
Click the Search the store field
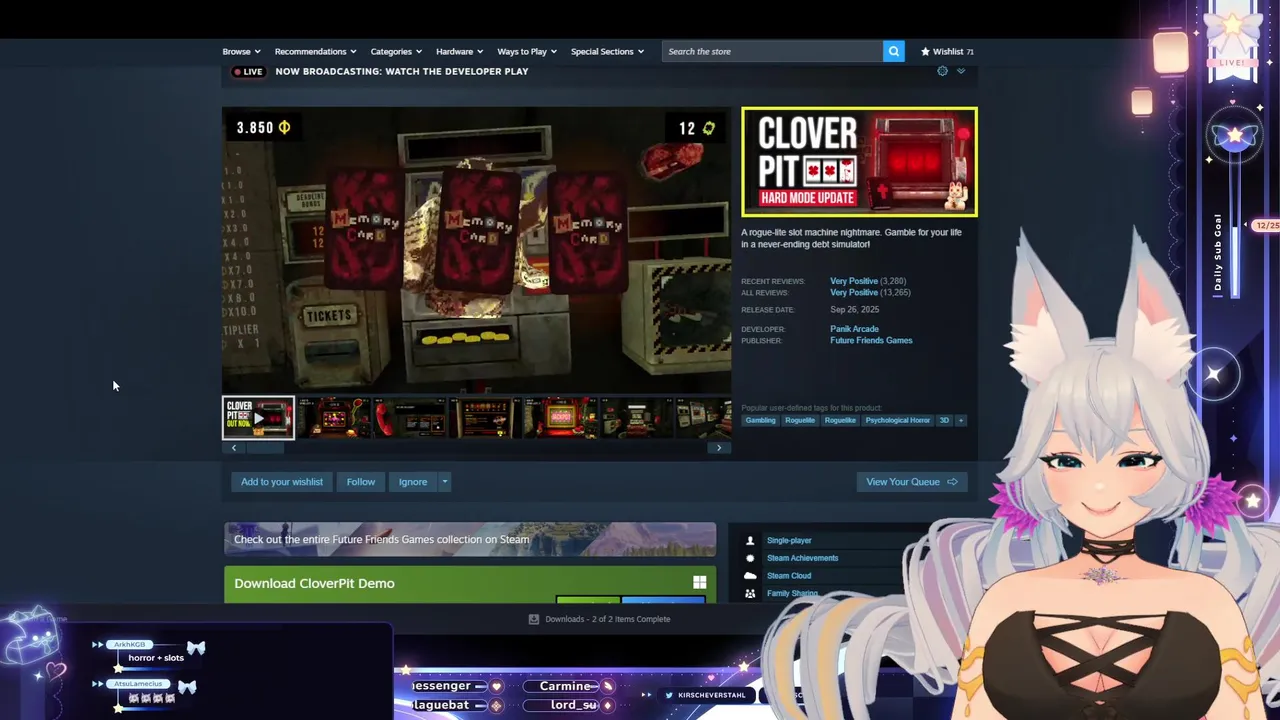point(772,51)
